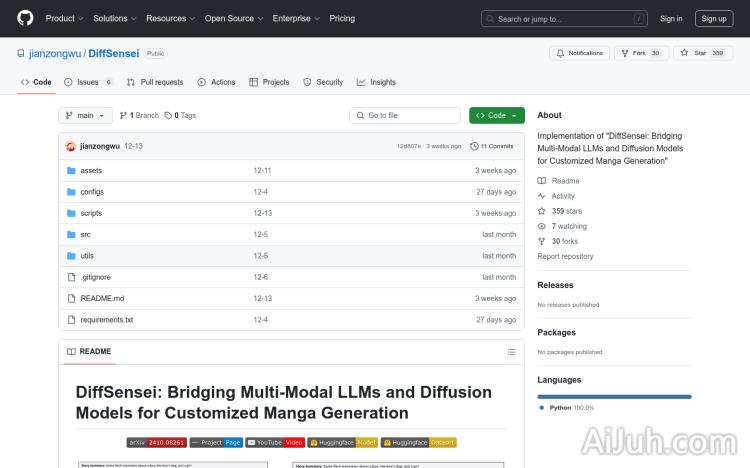Expand the main branch dropdown

click(86, 116)
